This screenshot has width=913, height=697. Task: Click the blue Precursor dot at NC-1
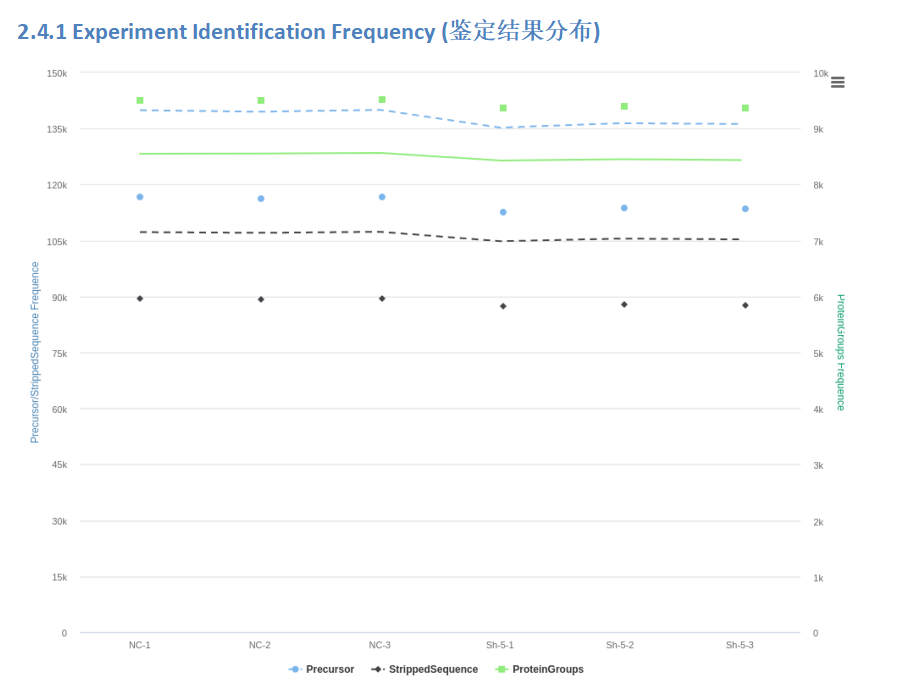(140, 197)
